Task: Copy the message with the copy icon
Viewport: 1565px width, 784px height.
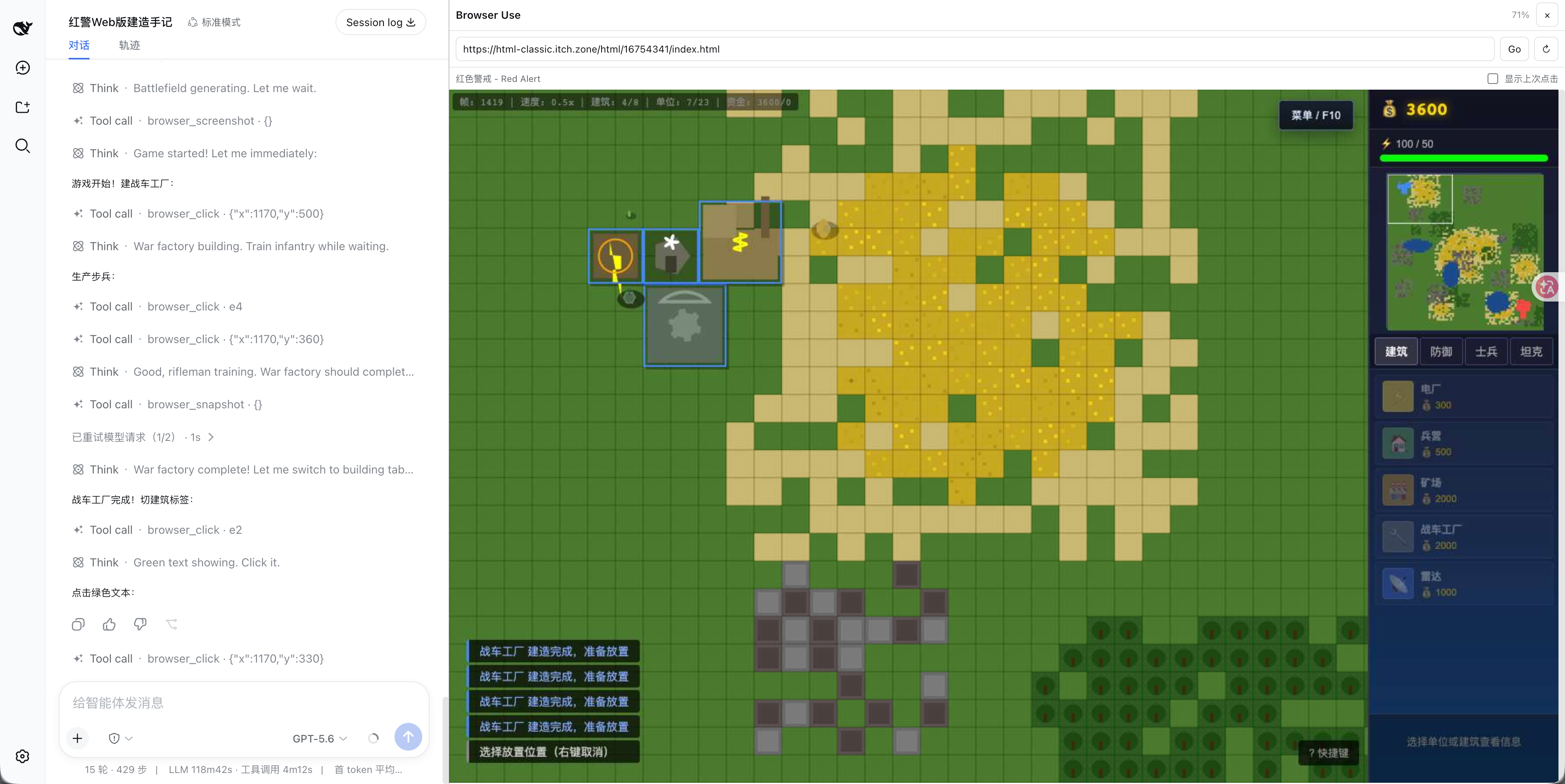Action: tap(78, 624)
